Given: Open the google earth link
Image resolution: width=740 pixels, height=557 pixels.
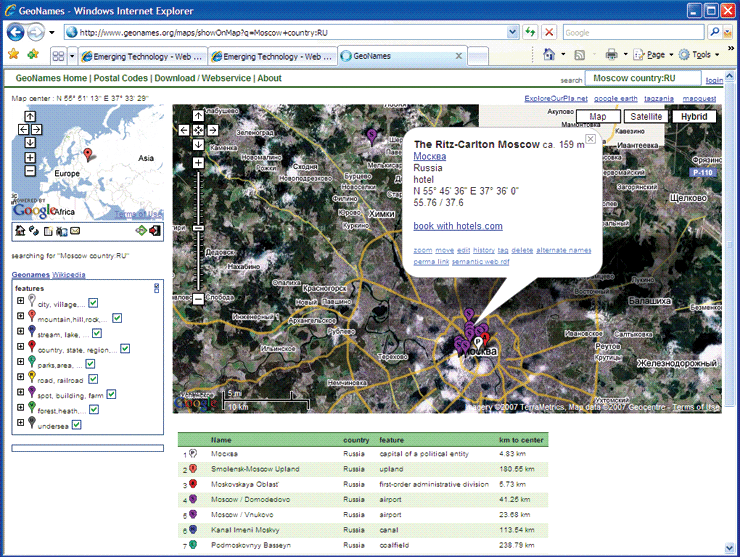Looking at the screenshot, I should point(615,98).
